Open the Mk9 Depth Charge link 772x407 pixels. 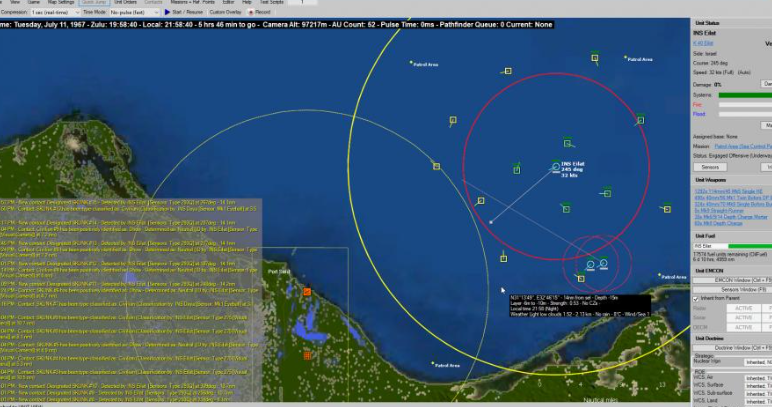point(718,223)
